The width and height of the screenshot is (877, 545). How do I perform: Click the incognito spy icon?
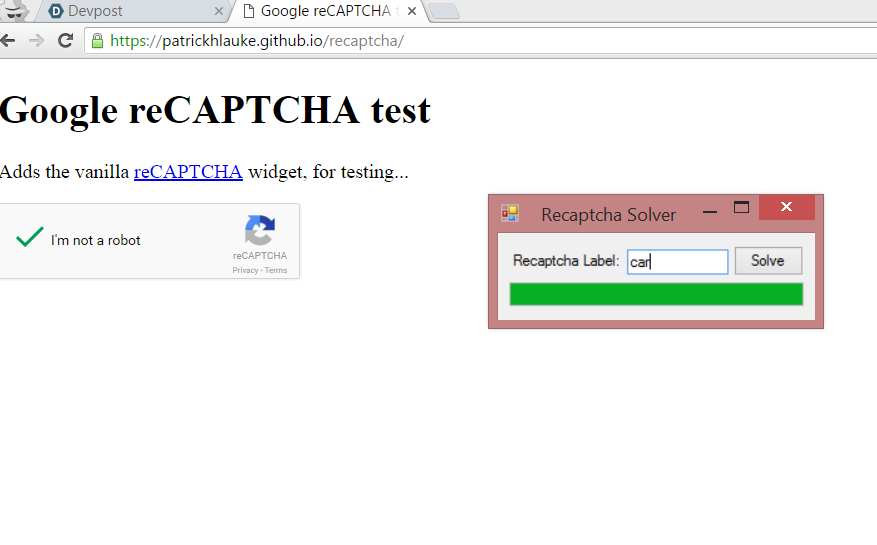(14, 11)
